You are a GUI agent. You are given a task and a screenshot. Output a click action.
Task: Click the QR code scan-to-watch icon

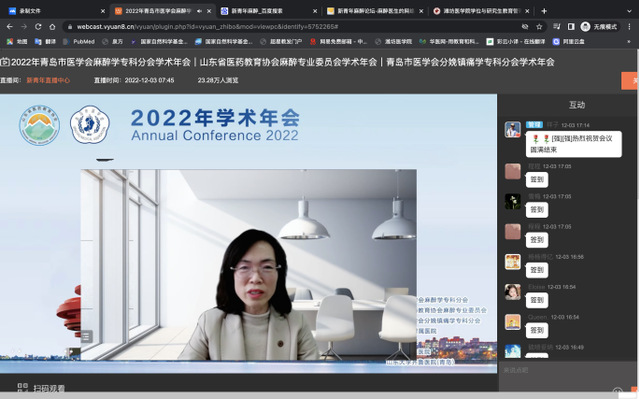coord(22,388)
